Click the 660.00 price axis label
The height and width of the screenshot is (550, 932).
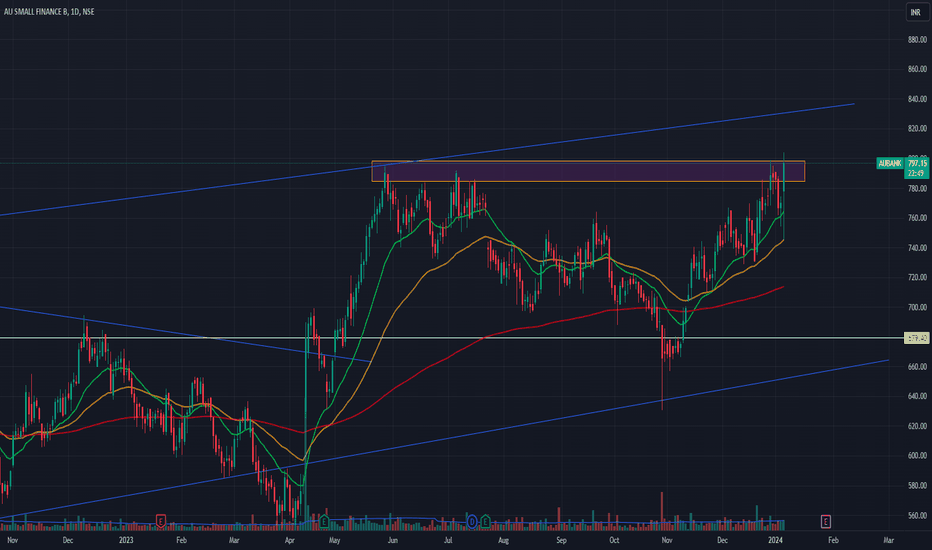(917, 367)
